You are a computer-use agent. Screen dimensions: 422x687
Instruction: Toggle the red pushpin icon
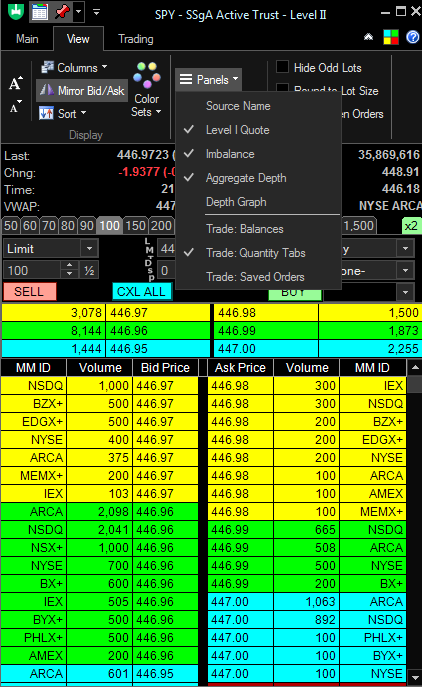[62, 12]
